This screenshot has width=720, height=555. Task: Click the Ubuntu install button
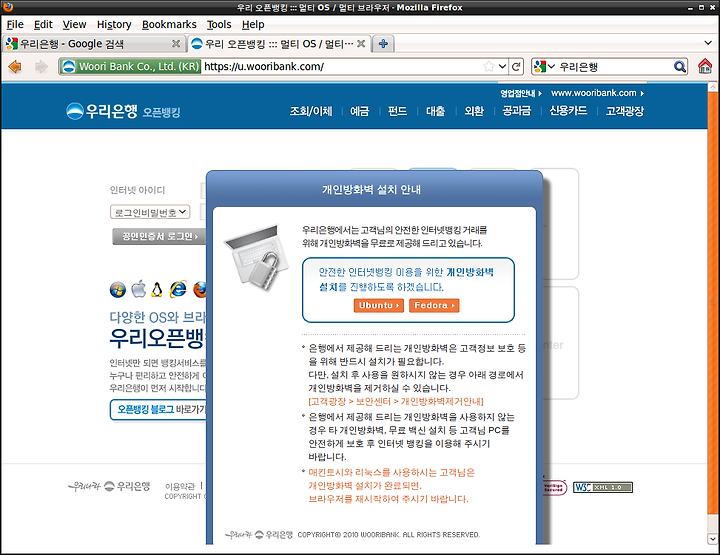378,305
